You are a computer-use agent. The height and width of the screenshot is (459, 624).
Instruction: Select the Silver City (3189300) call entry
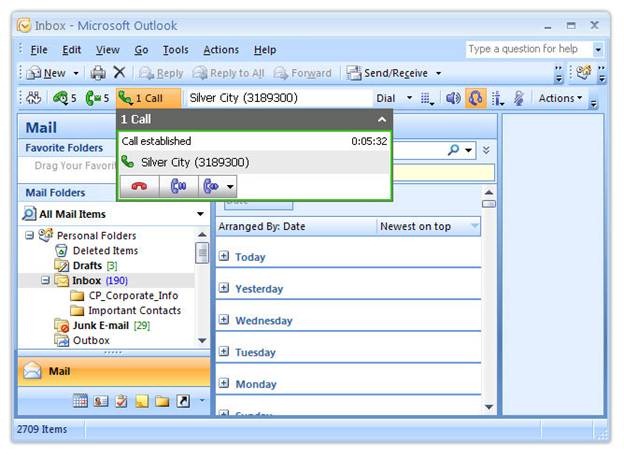254,162
